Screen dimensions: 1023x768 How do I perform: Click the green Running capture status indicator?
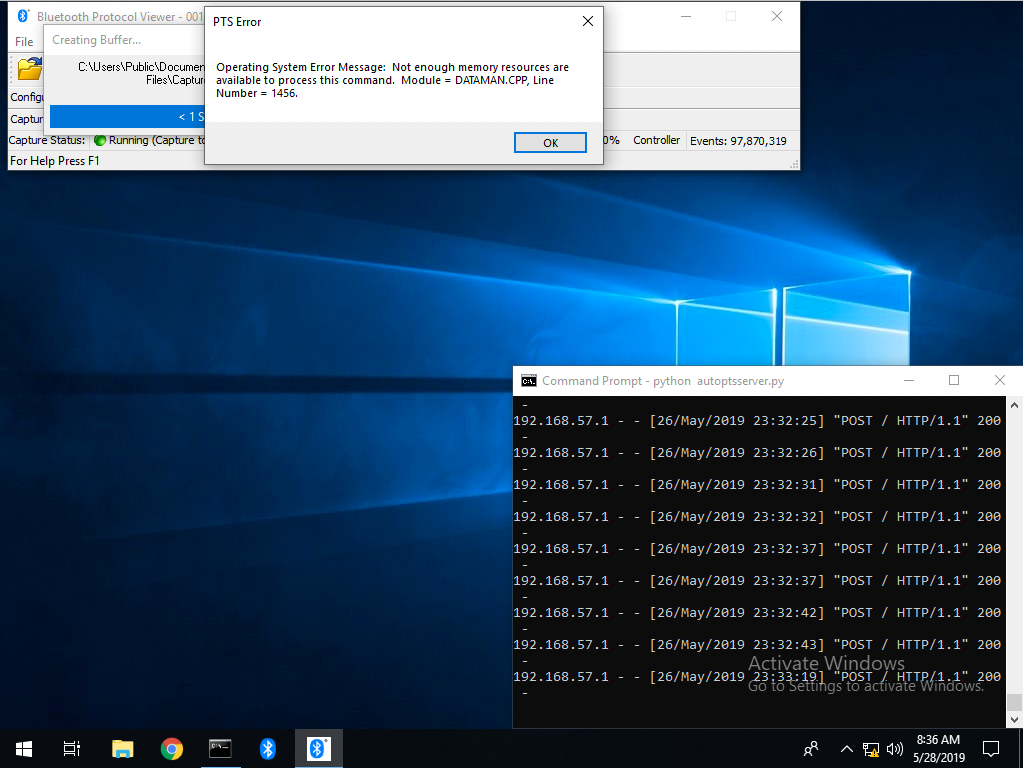[x=100, y=140]
